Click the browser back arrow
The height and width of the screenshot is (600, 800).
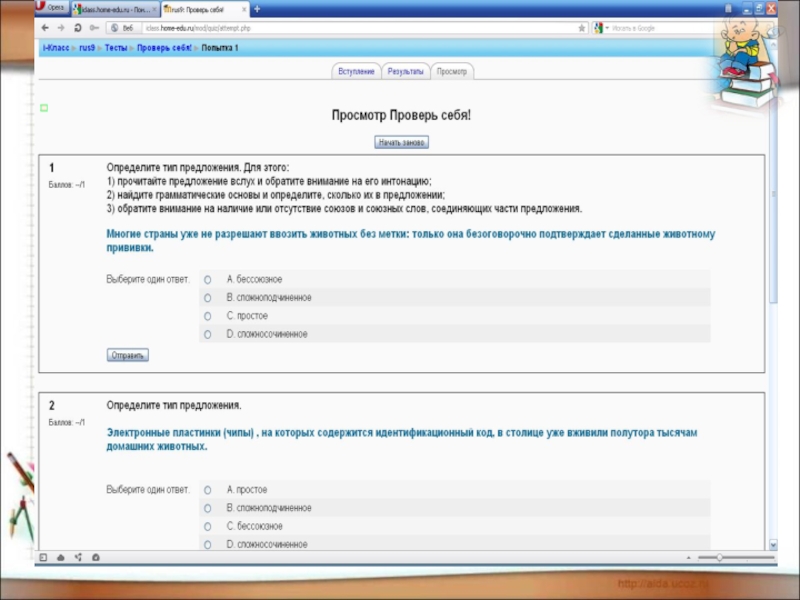(45, 28)
